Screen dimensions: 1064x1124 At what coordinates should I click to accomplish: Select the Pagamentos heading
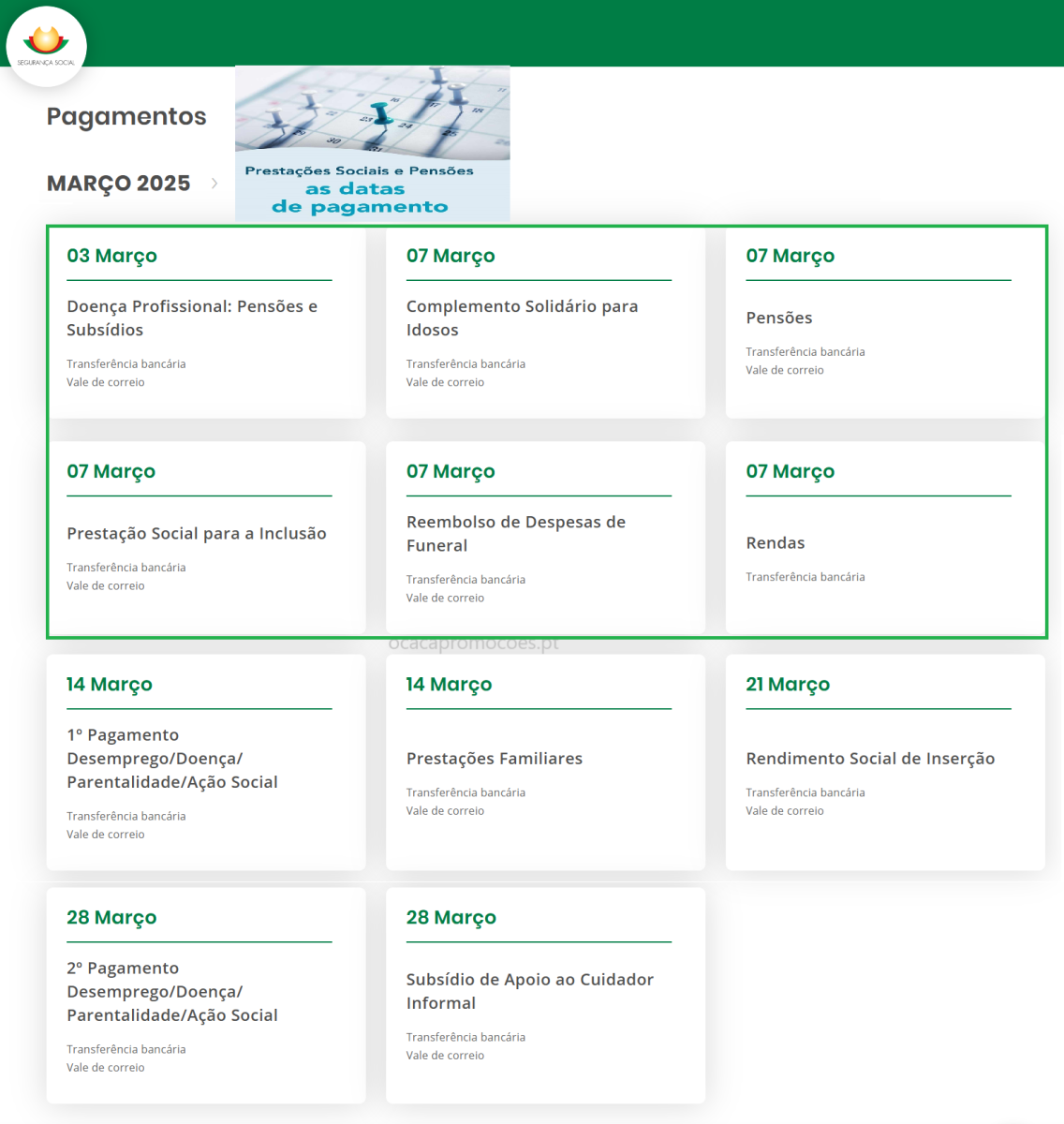click(x=126, y=116)
